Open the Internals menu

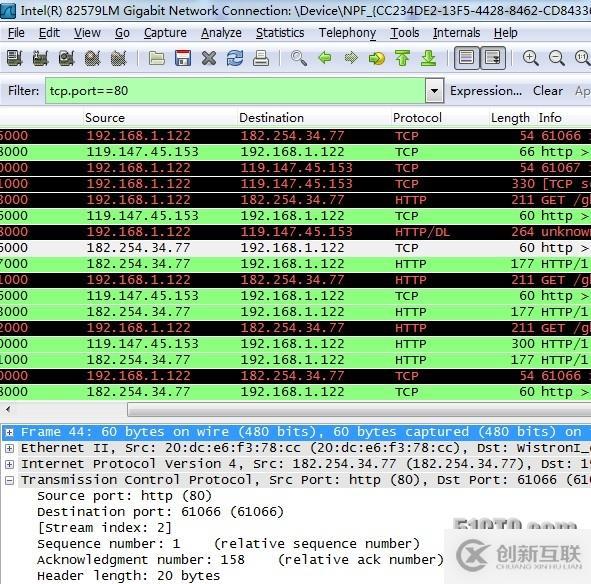tap(456, 33)
